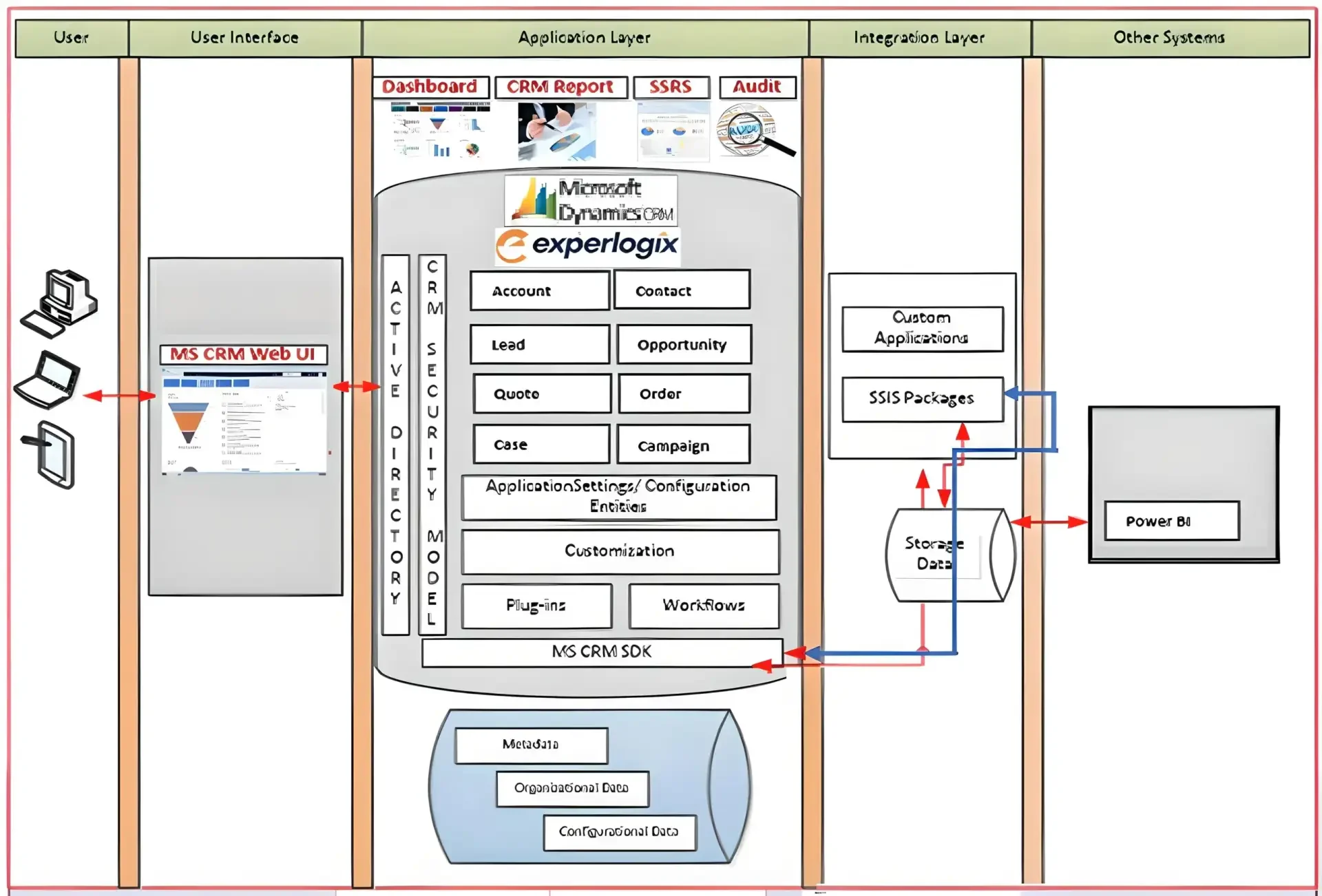This screenshot has width=1322, height=896.
Task: Click the Configurational Data box
Action: point(620,833)
